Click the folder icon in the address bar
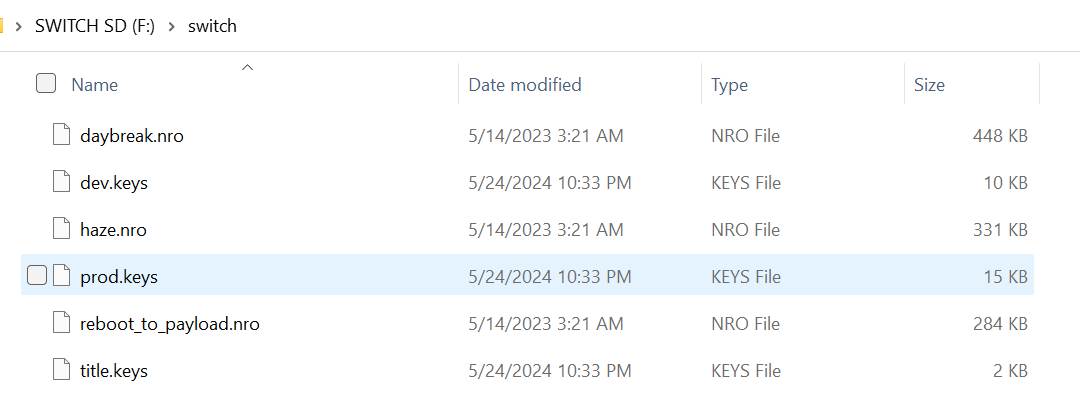Image resolution: width=1080 pixels, height=412 pixels. pyautogui.click(x=1, y=26)
